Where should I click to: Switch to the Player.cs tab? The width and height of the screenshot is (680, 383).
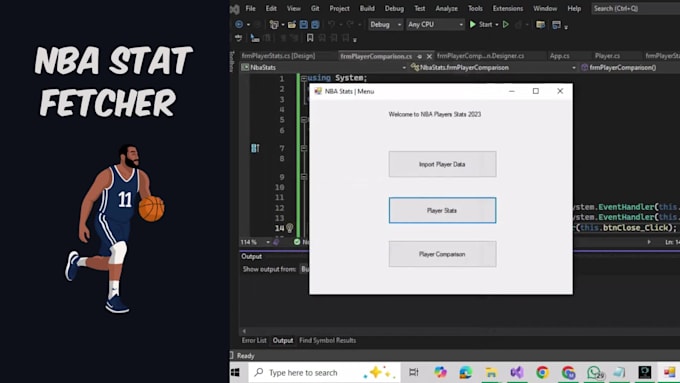pos(607,56)
